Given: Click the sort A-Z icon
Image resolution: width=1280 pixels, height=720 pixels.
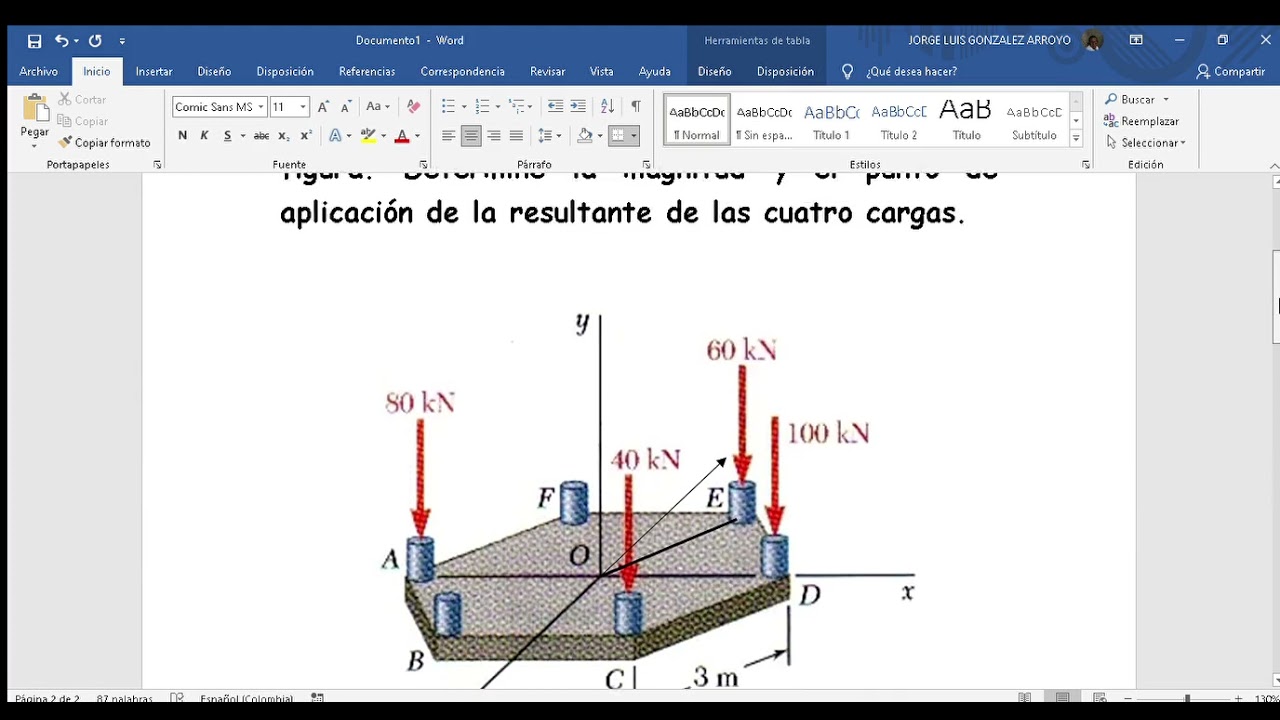Looking at the screenshot, I should tap(607, 107).
